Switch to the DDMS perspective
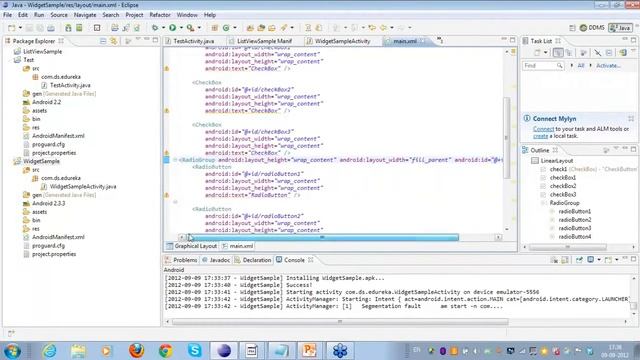Image resolution: width=640 pixels, height=360 pixels. [592, 28]
